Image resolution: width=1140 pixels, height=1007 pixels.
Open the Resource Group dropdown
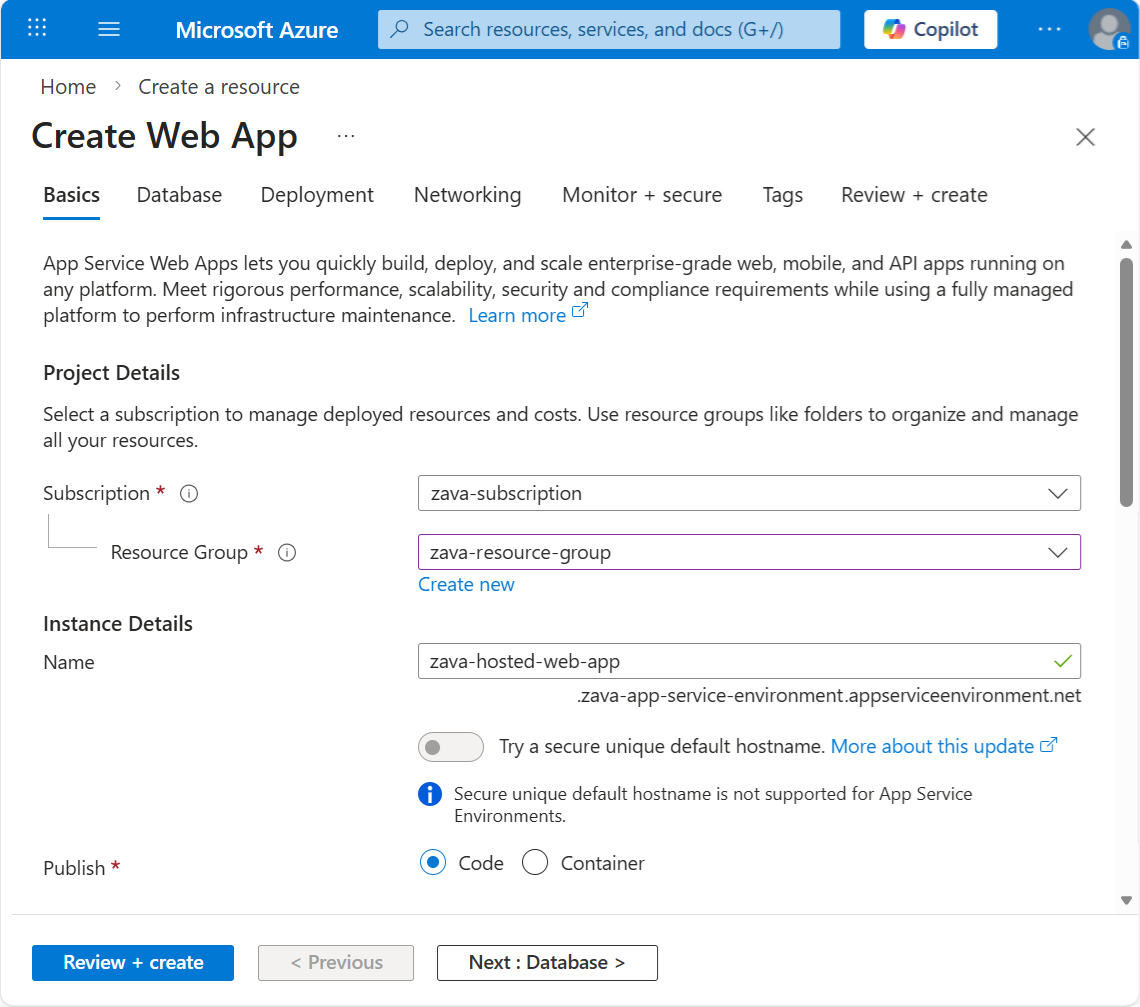click(x=1058, y=552)
